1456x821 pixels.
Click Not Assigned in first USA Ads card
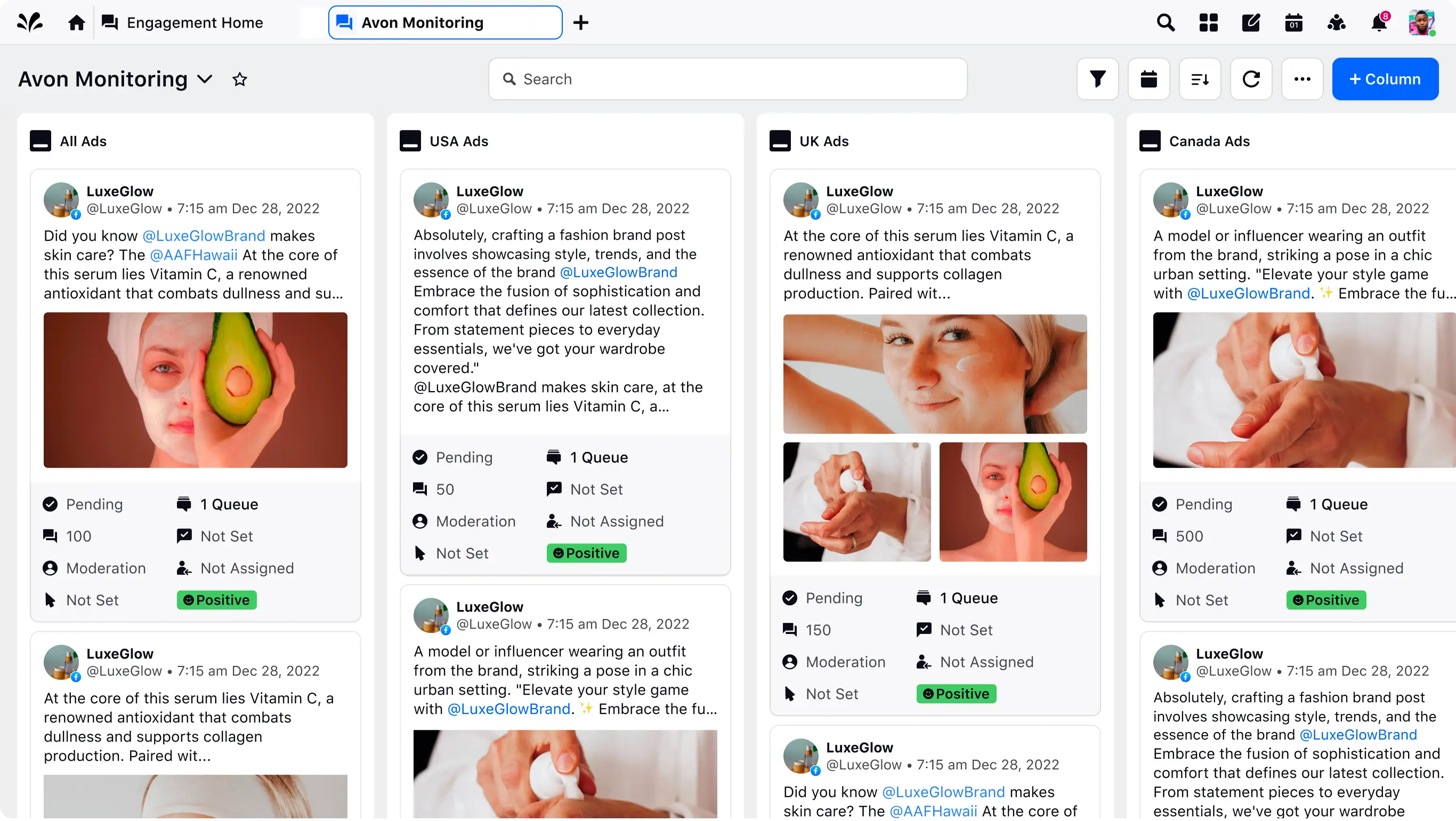click(605, 522)
